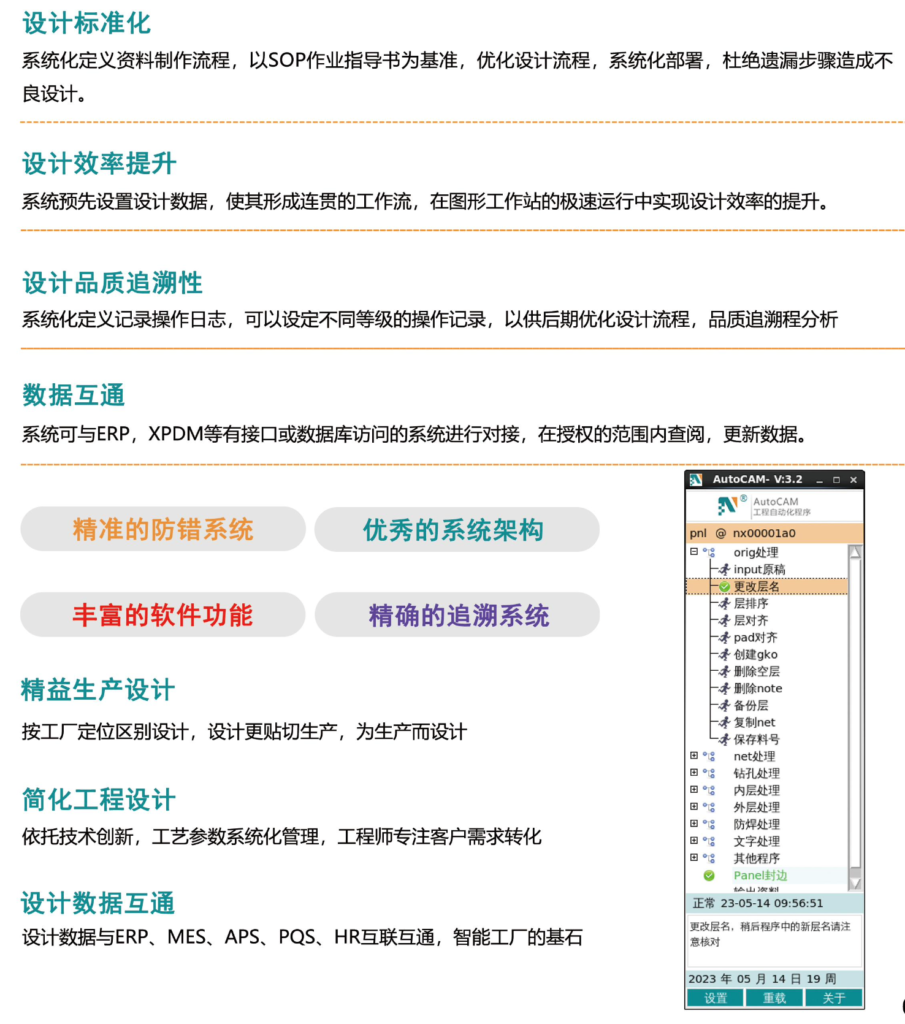This screenshot has width=905, height=1024.
Task: Click the 简化工程设计 heading
Action: point(99,799)
